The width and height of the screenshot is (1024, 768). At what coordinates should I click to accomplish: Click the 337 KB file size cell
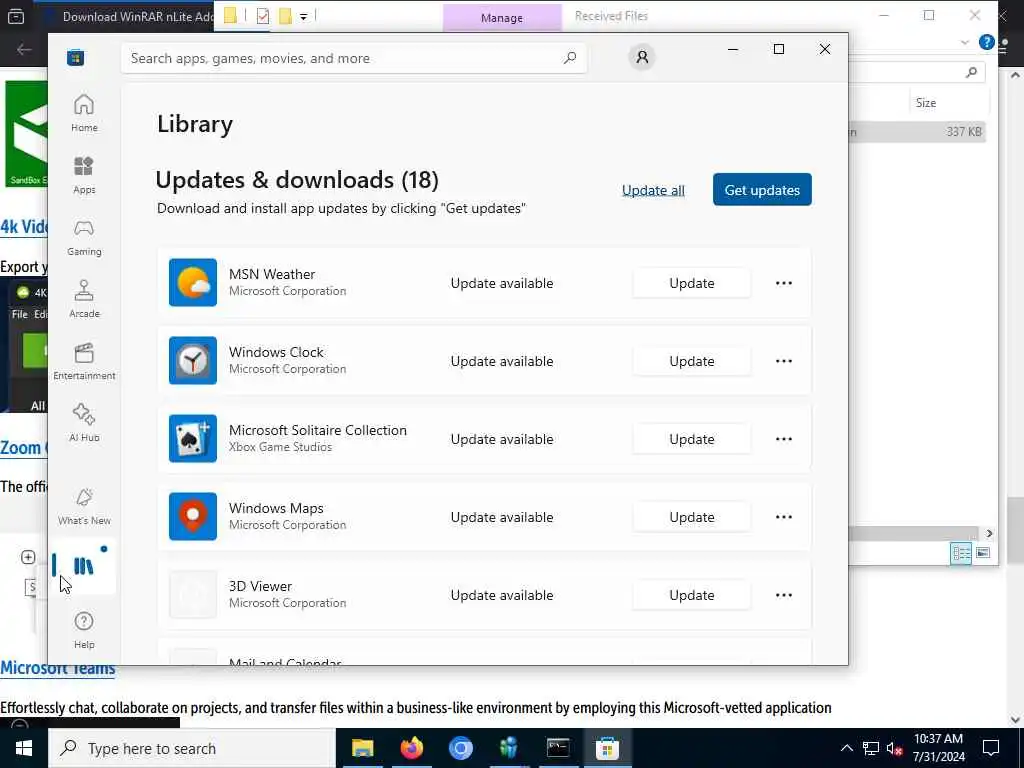[x=964, y=132]
